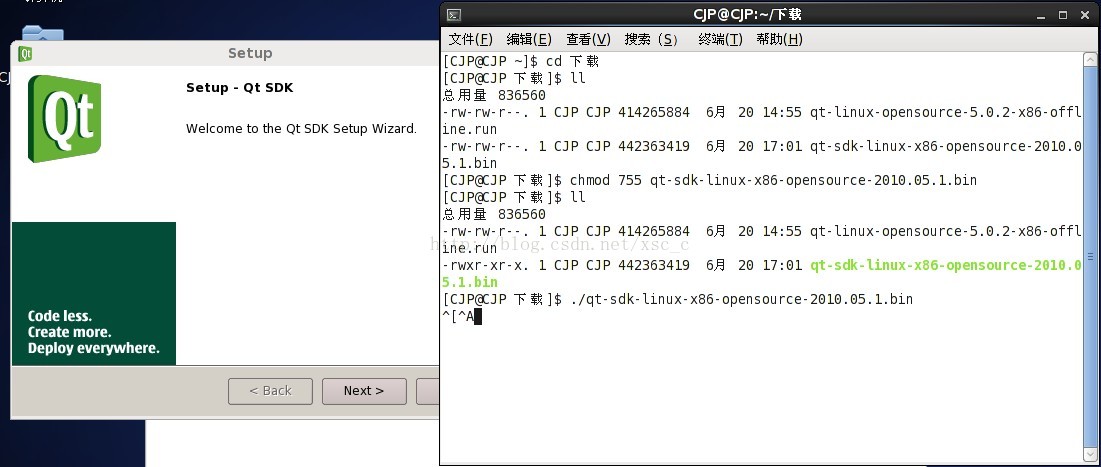Click the 'chmod 755' command line
This screenshot has height=467, width=1101.
pyautogui.click(x=710, y=180)
